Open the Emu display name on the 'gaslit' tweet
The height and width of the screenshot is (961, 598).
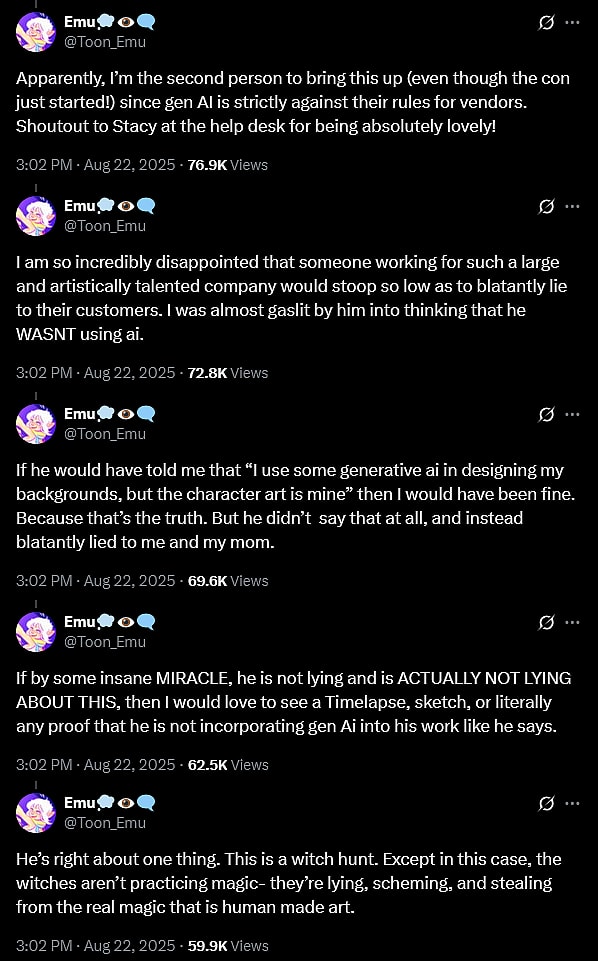click(x=81, y=207)
